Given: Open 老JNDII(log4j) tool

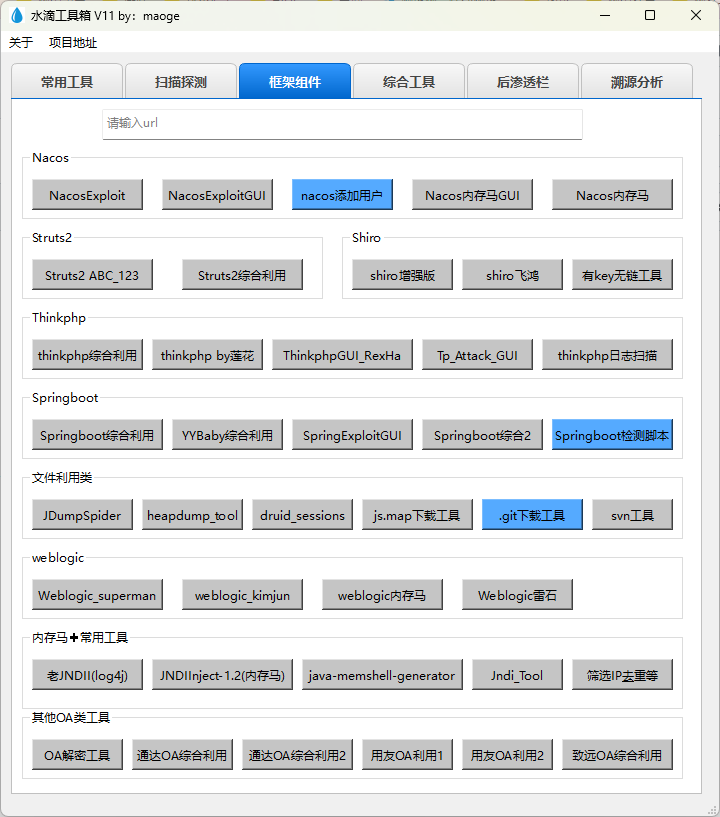Looking at the screenshot, I should [88, 675].
